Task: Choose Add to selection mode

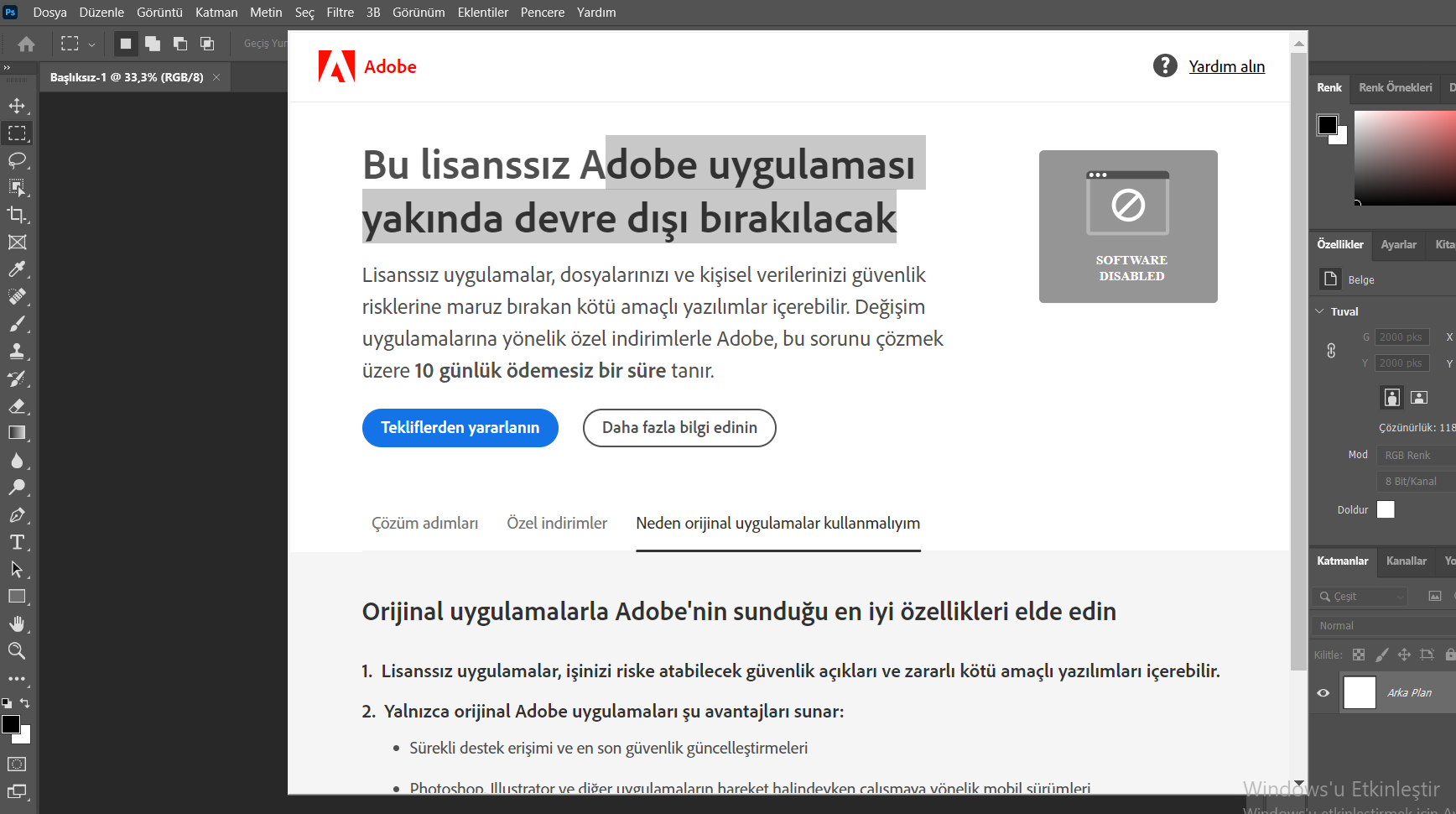Action: click(x=152, y=44)
